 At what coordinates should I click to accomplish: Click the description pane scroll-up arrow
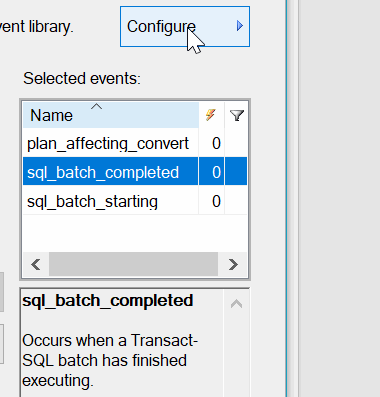(x=236, y=304)
